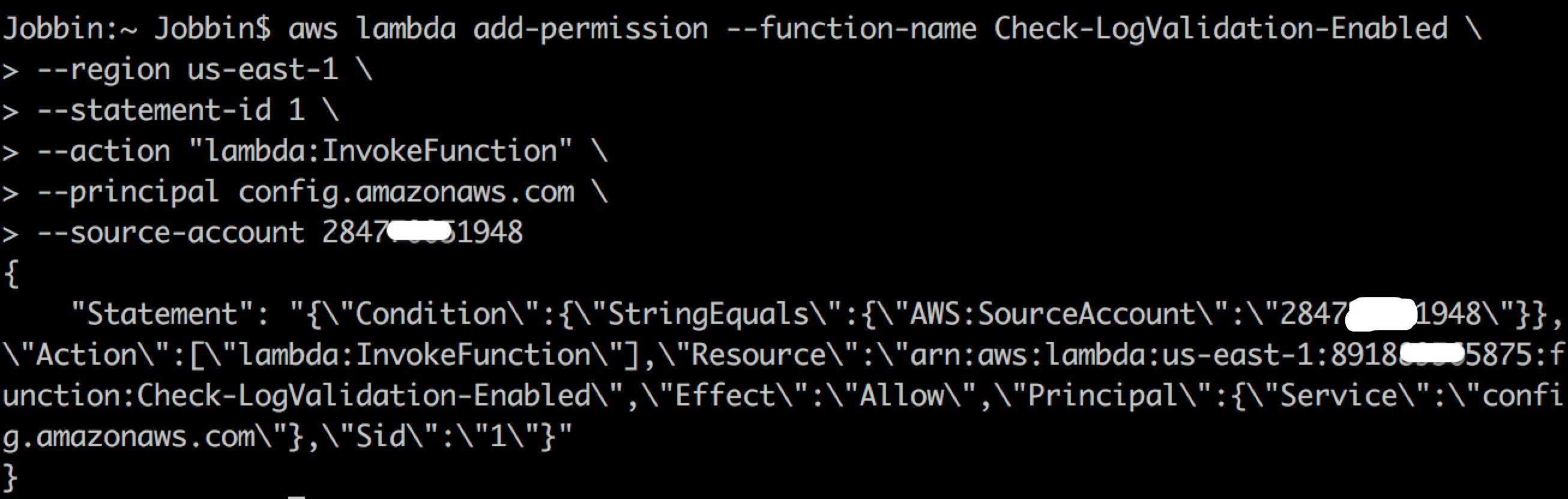Click the quoted "lambda:InvokeFunction" action value
This screenshot has height=499, width=1568.
[x=381, y=150]
